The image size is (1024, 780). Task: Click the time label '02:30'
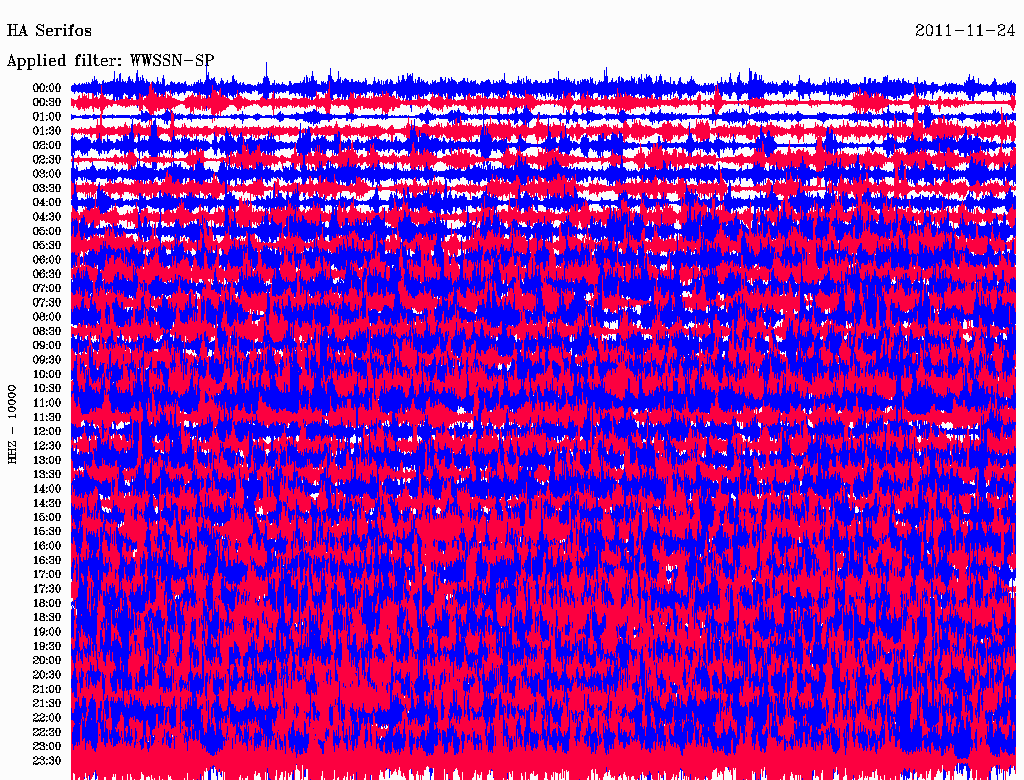tap(47, 160)
